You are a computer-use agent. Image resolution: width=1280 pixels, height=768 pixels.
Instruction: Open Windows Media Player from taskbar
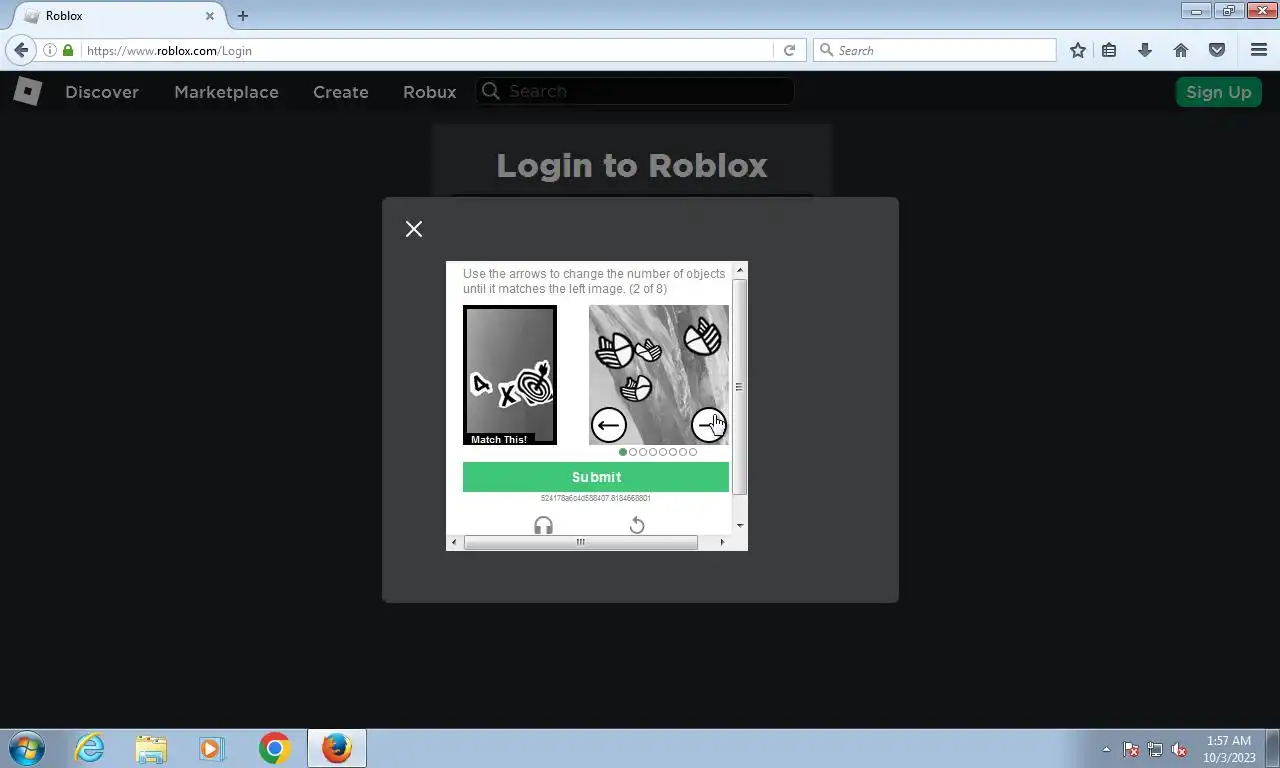(212, 748)
